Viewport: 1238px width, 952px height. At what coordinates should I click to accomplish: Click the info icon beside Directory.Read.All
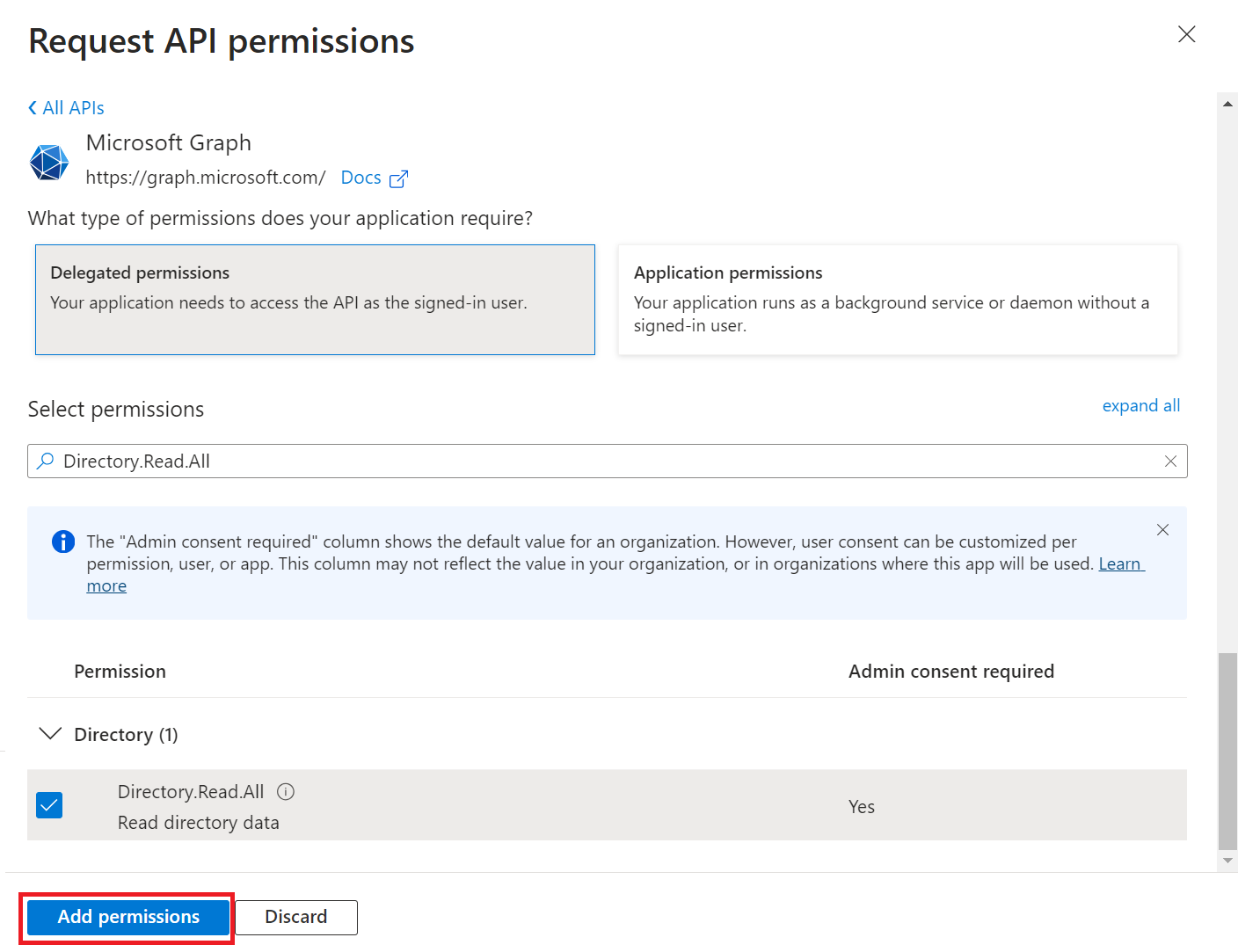pyautogui.click(x=286, y=792)
